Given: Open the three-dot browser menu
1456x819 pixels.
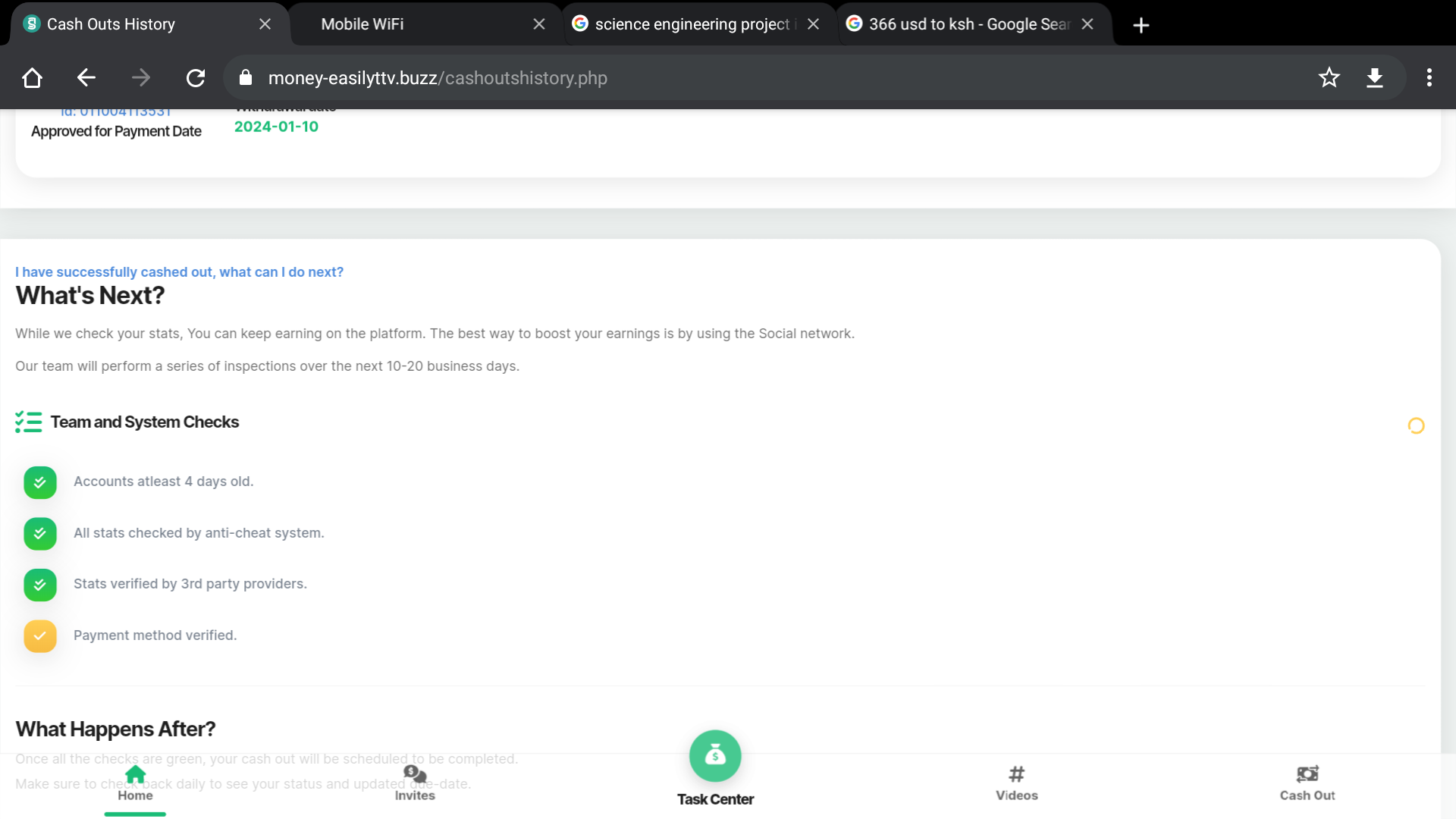Looking at the screenshot, I should click(x=1429, y=77).
